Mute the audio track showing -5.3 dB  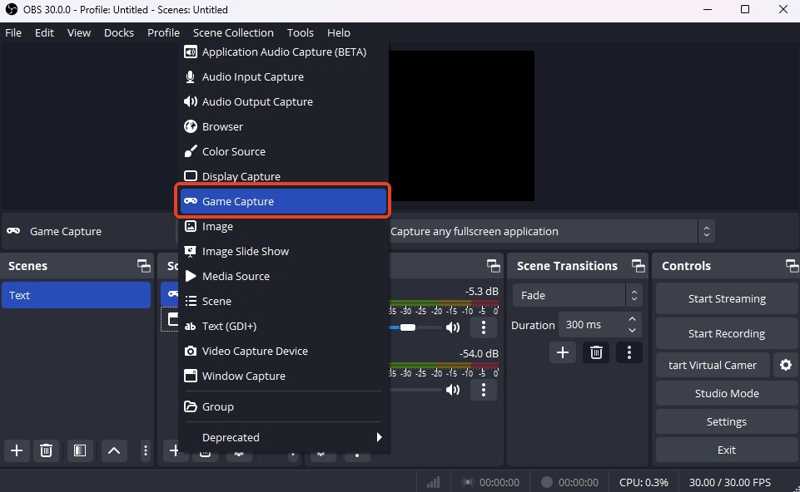[453, 327]
